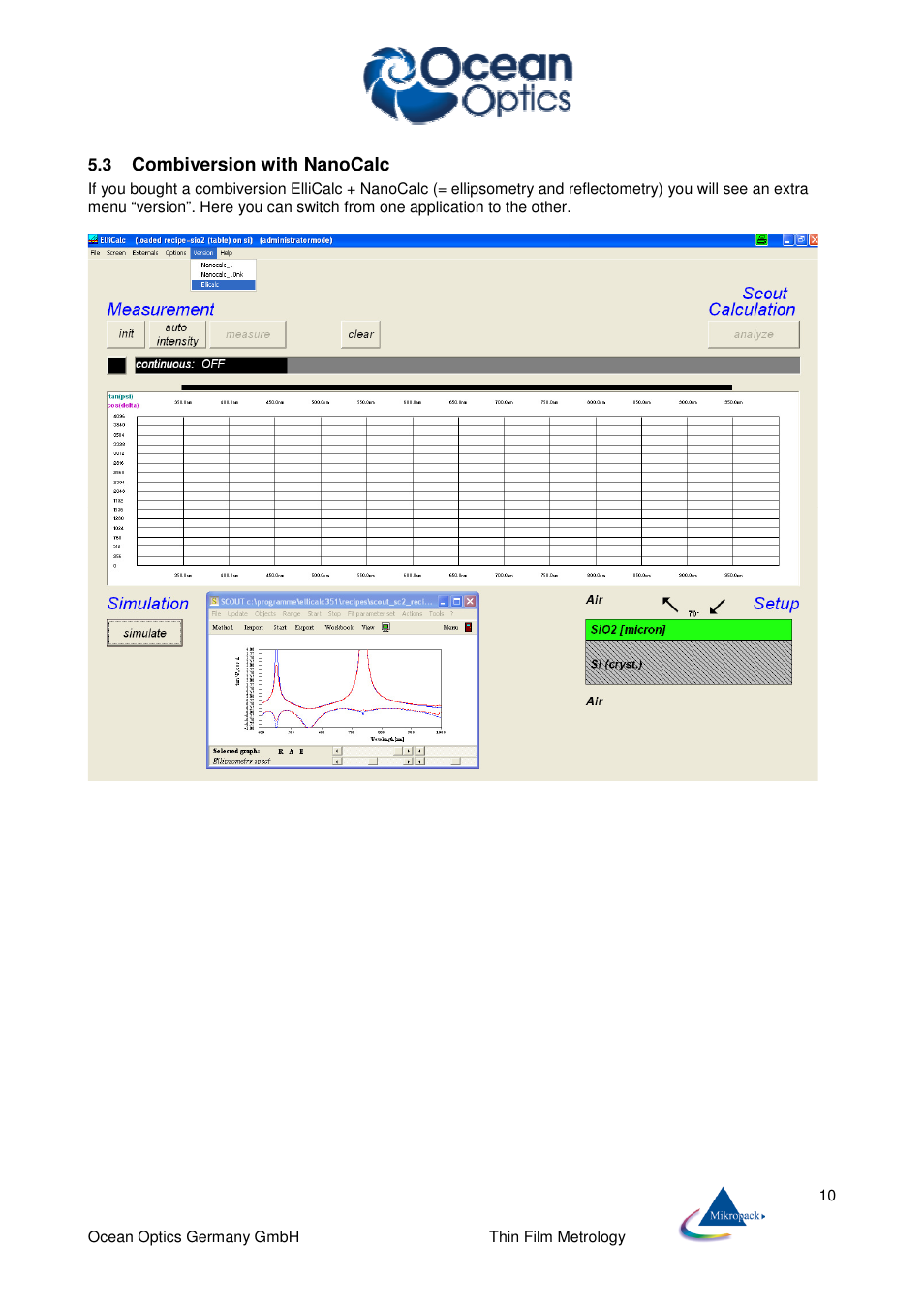924x1309 pixels.
Task: Open SCOUT's greyed File menu
Action: (x=216, y=613)
